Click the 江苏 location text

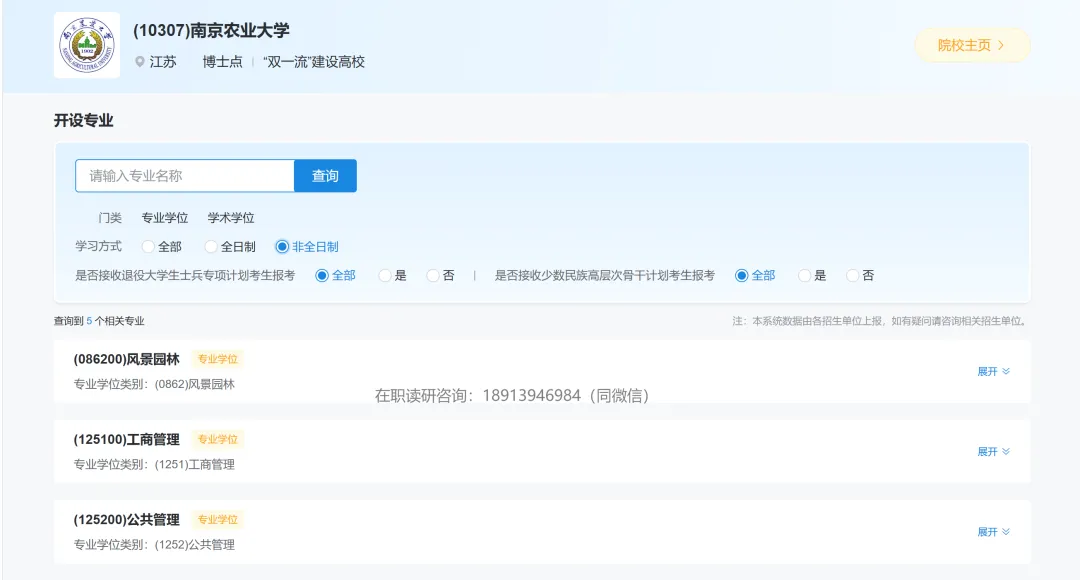163,62
